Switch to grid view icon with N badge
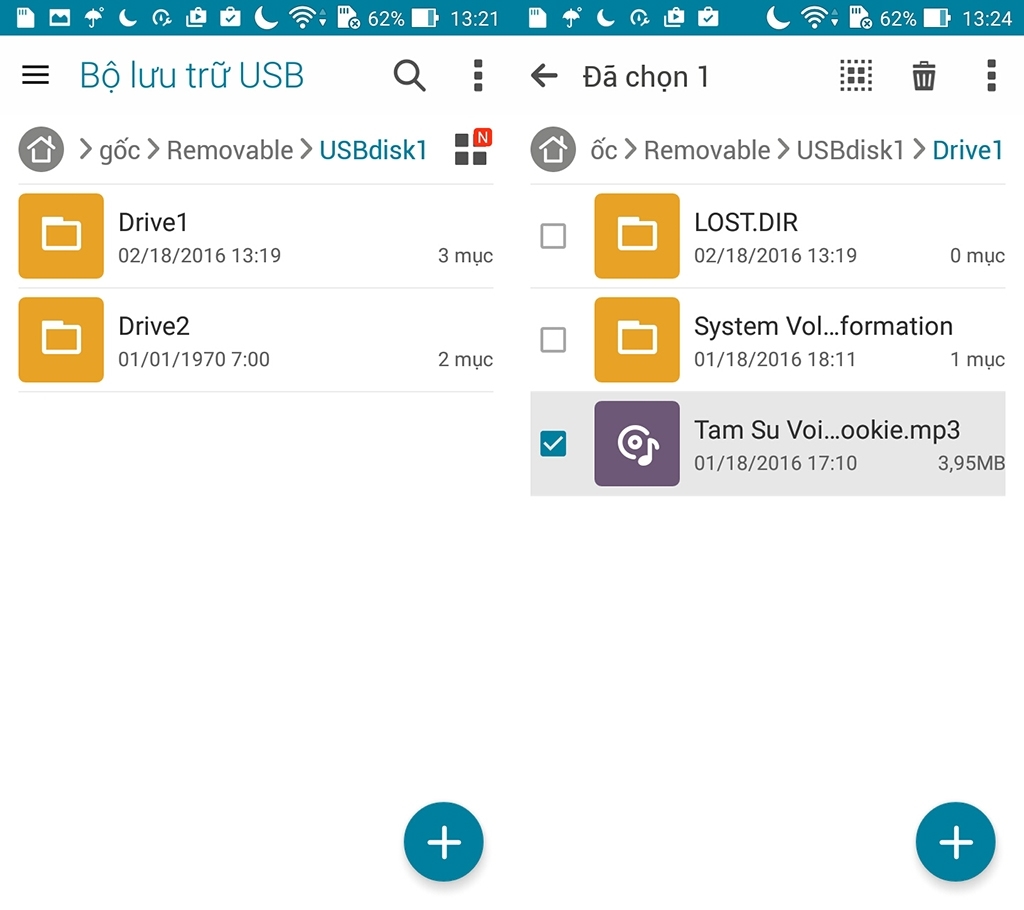The height and width of the screenshot is (910, 1024). pyautogui.click(x=473, y=148)
